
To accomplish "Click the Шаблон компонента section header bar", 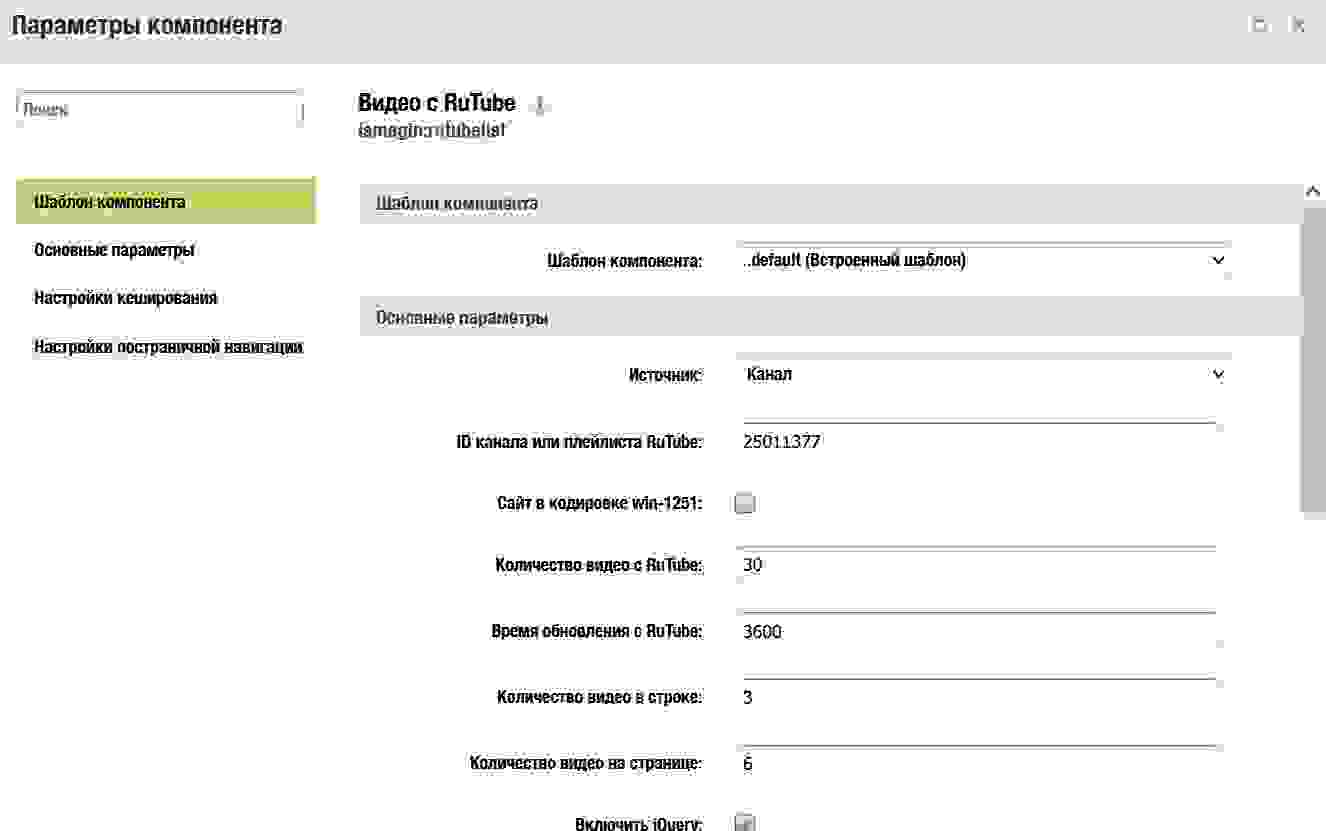I will pos(831,203).
